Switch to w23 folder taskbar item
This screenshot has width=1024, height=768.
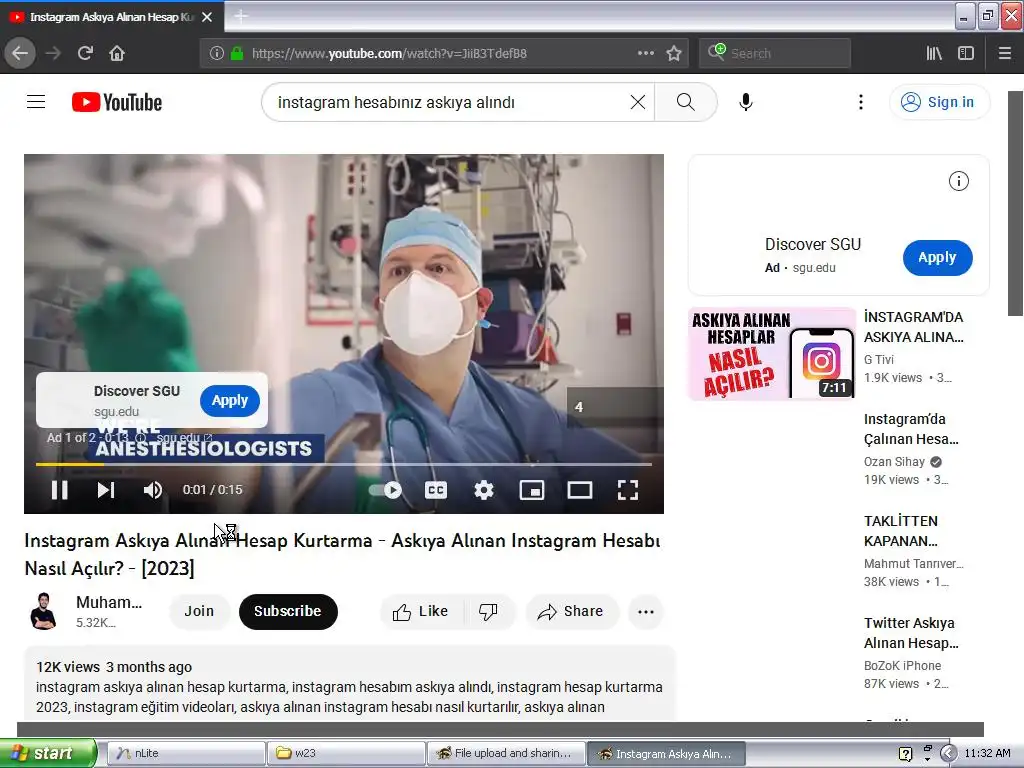(346, 753)
